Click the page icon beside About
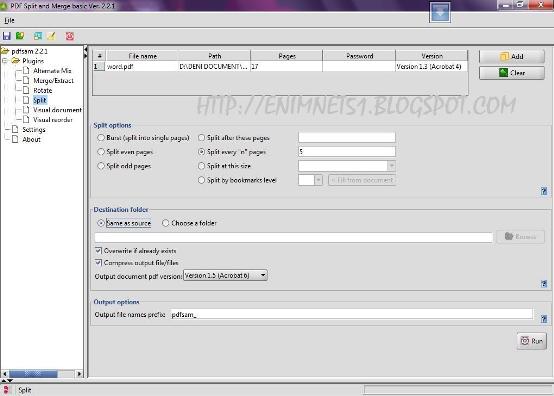Screen dimensions: 554x396 [x=15, y=139]
